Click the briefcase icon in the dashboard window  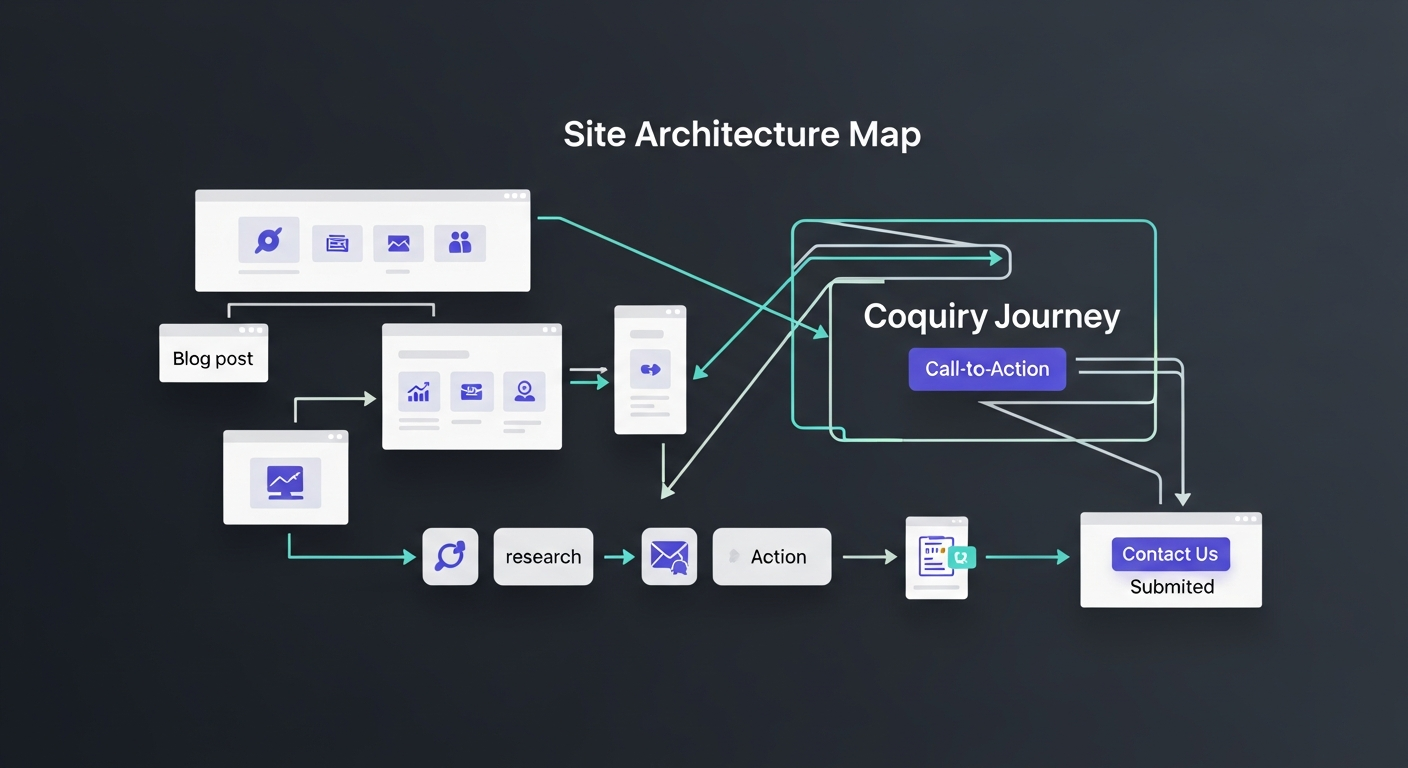[471, 391]
